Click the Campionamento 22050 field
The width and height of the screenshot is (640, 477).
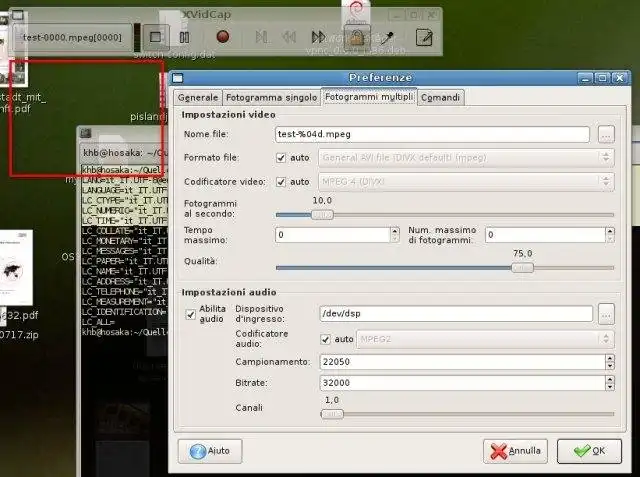pyautogui.click(x=462, y=362)
